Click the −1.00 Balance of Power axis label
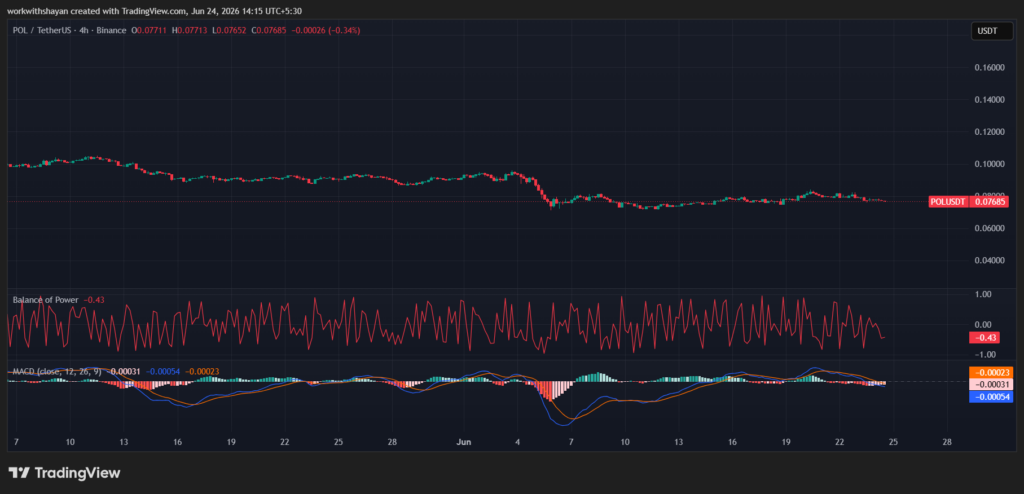Viewport: 1024px width, 494px height. (x=983, y=354)
